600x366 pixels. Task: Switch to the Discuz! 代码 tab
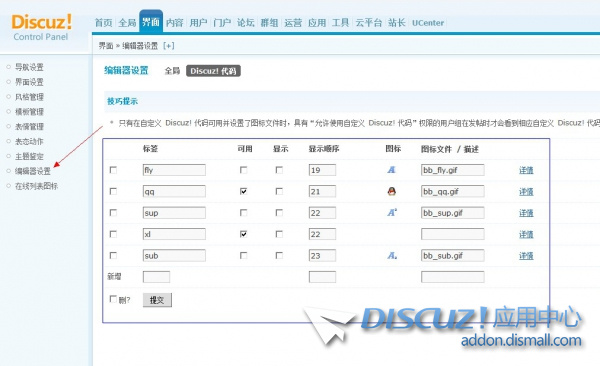tap(213, 71)
